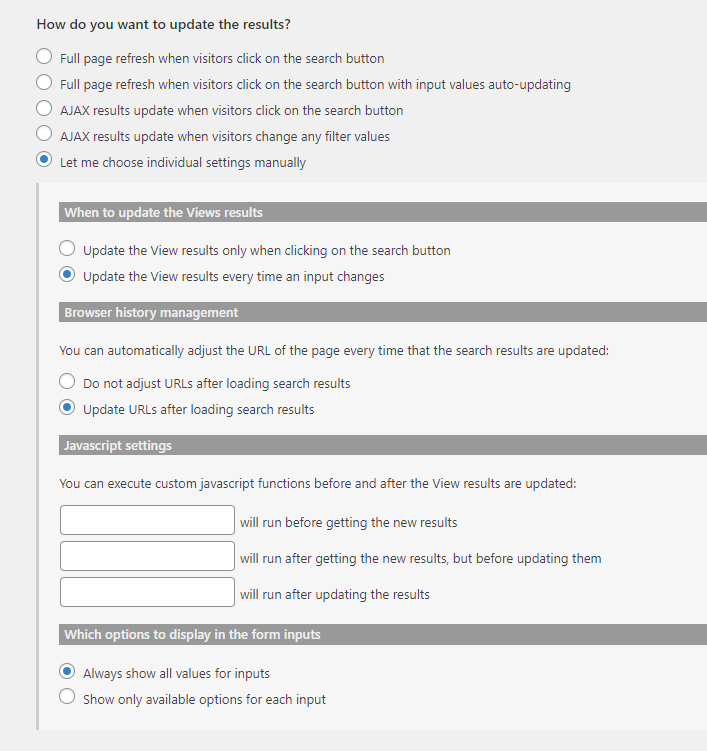Image resolution: width=707 pixels, height=751 pixels.
Task: Select update View results every time input changes
Action: 67,274
